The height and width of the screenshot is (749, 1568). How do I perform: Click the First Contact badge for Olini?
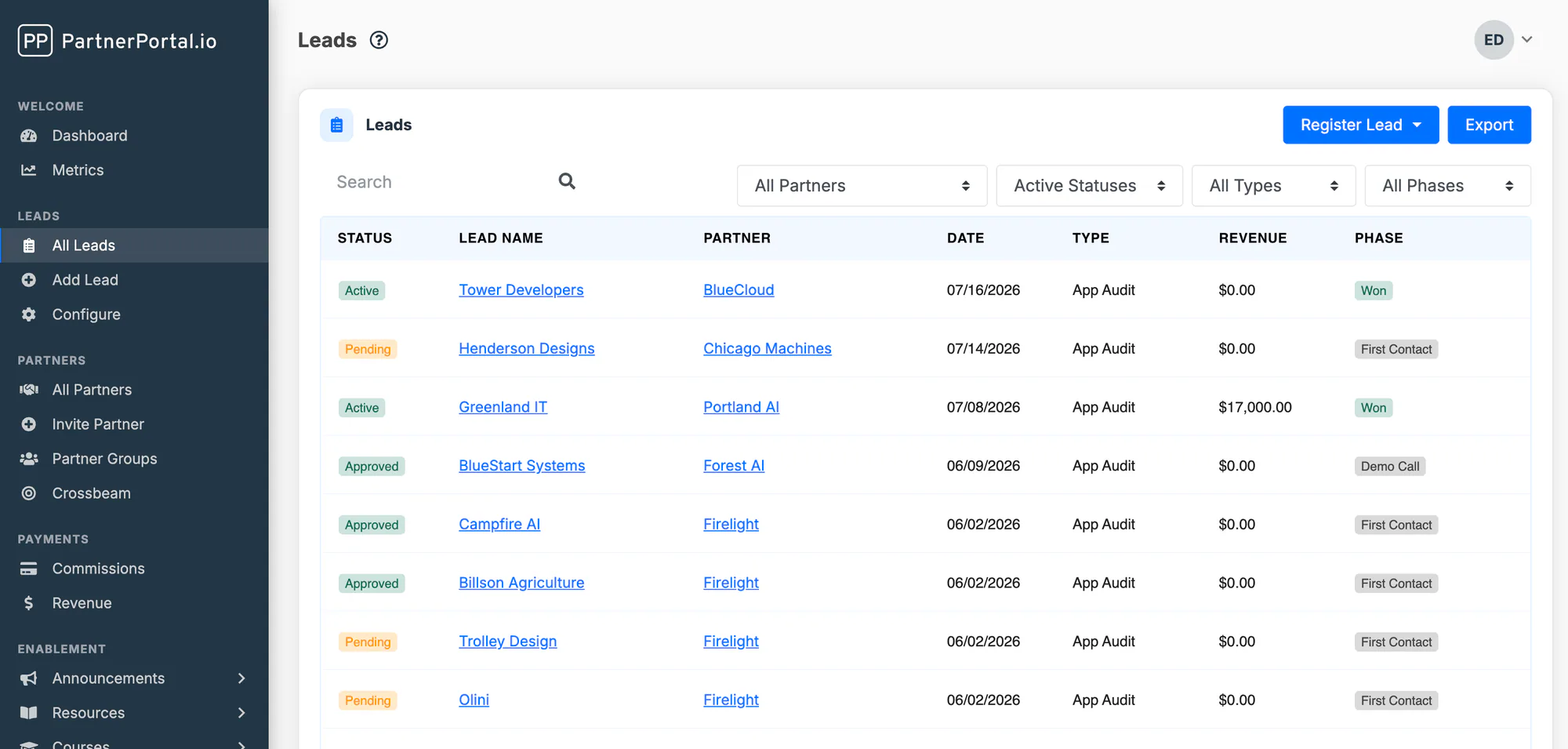tap(1396, 701)
